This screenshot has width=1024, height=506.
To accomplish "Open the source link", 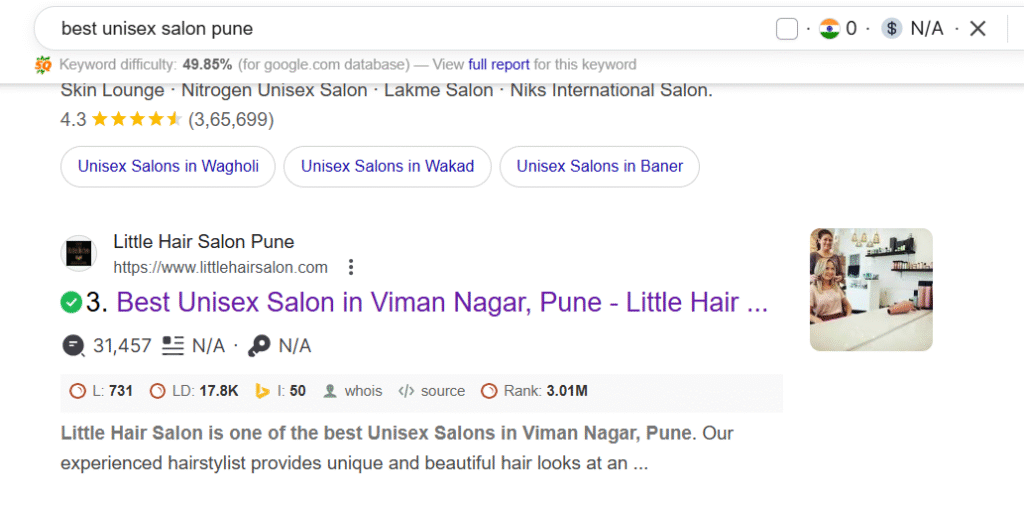I will [443, 391].
